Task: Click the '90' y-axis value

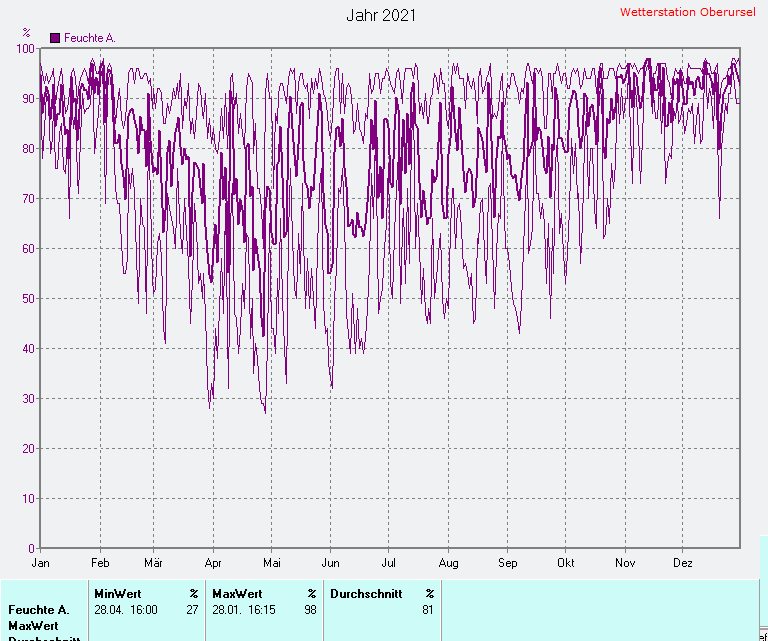Action: coord(28,98)
